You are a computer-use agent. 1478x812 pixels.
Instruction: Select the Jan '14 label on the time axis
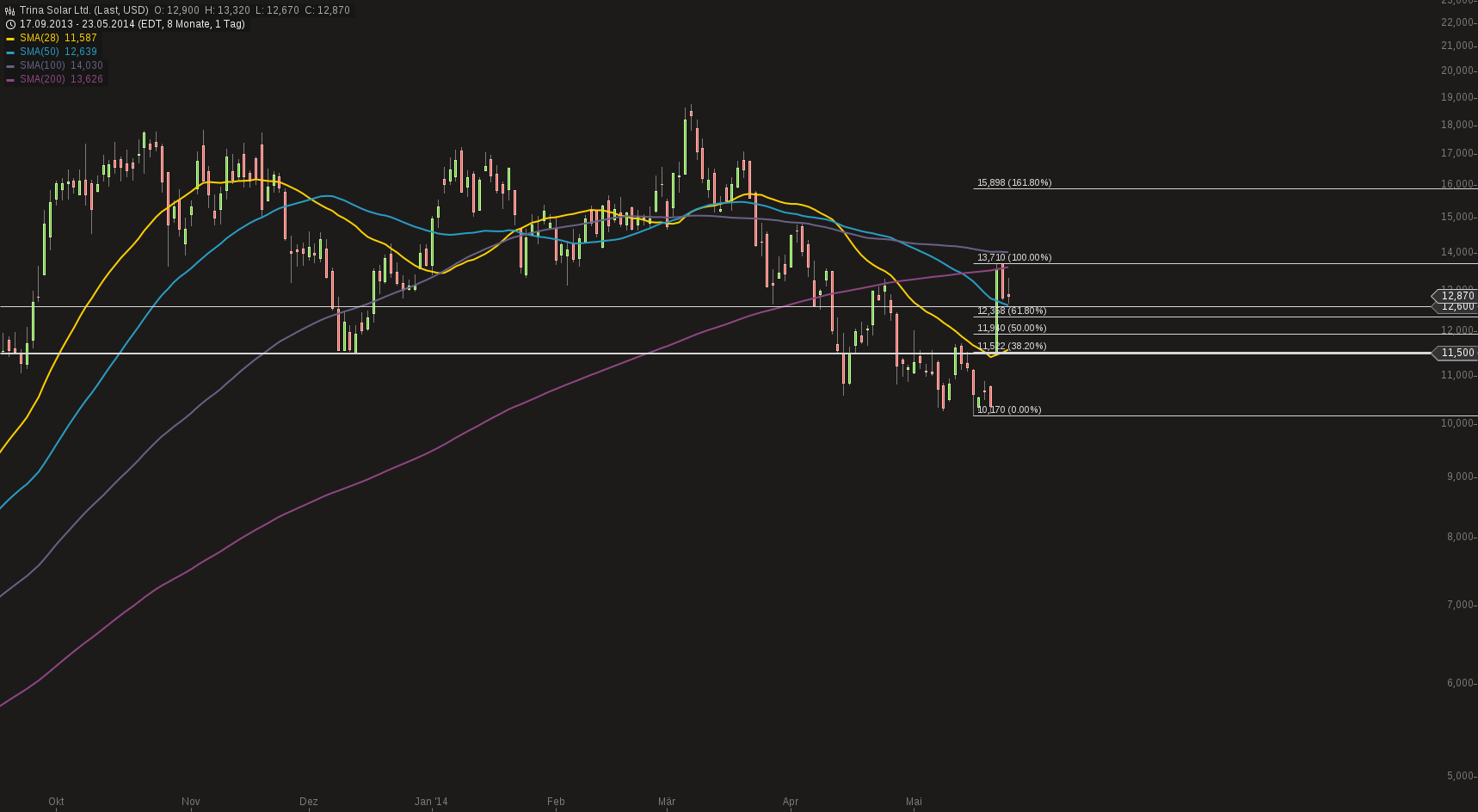click(431, 802)
